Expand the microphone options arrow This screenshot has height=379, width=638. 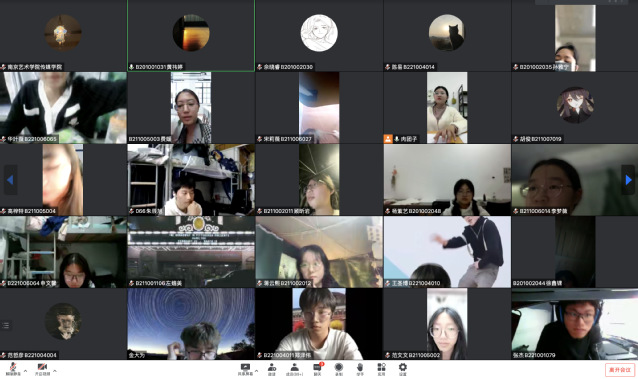(x=26, y=371)
